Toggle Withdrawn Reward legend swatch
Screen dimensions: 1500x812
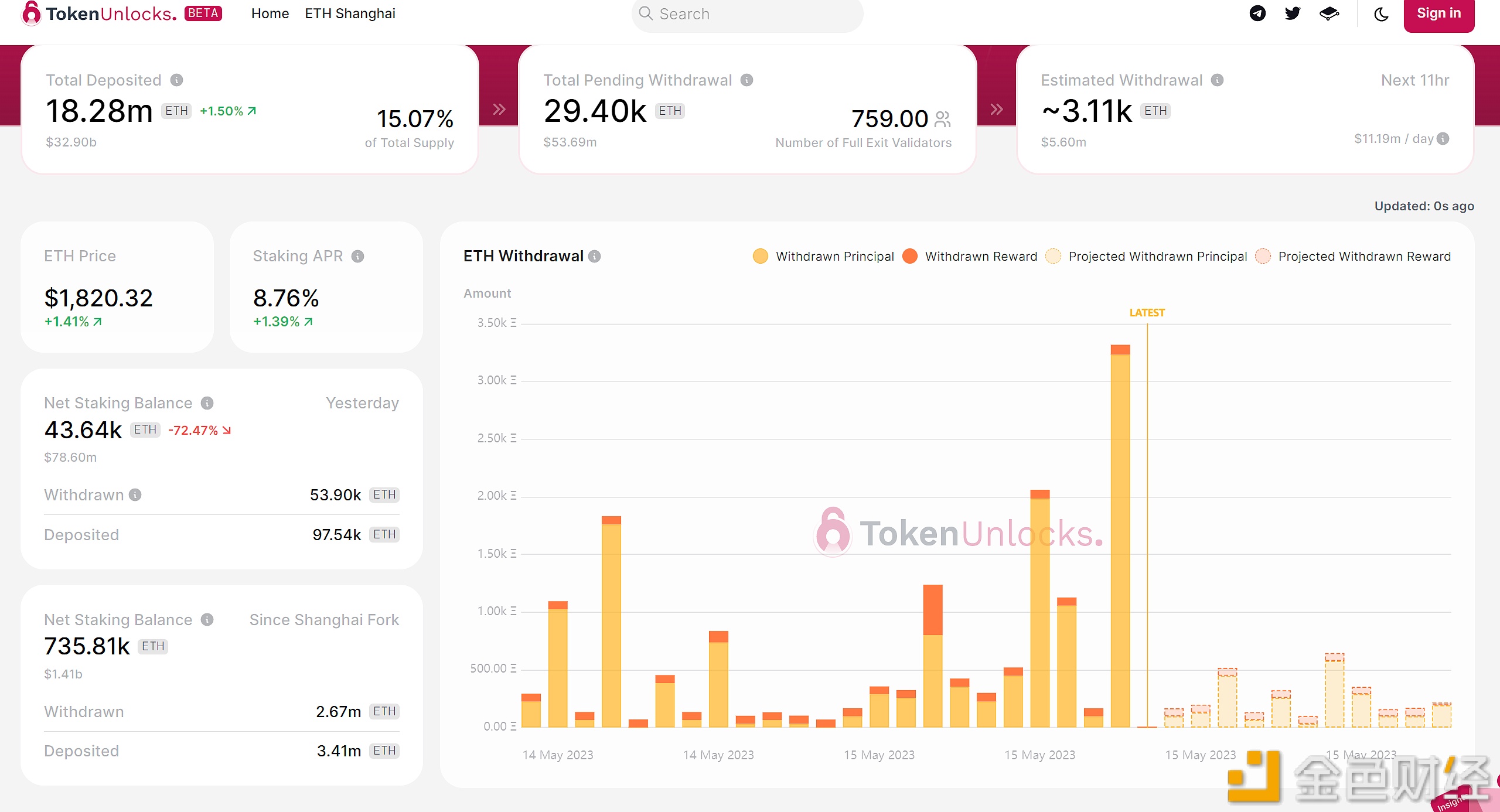[909, 257]
